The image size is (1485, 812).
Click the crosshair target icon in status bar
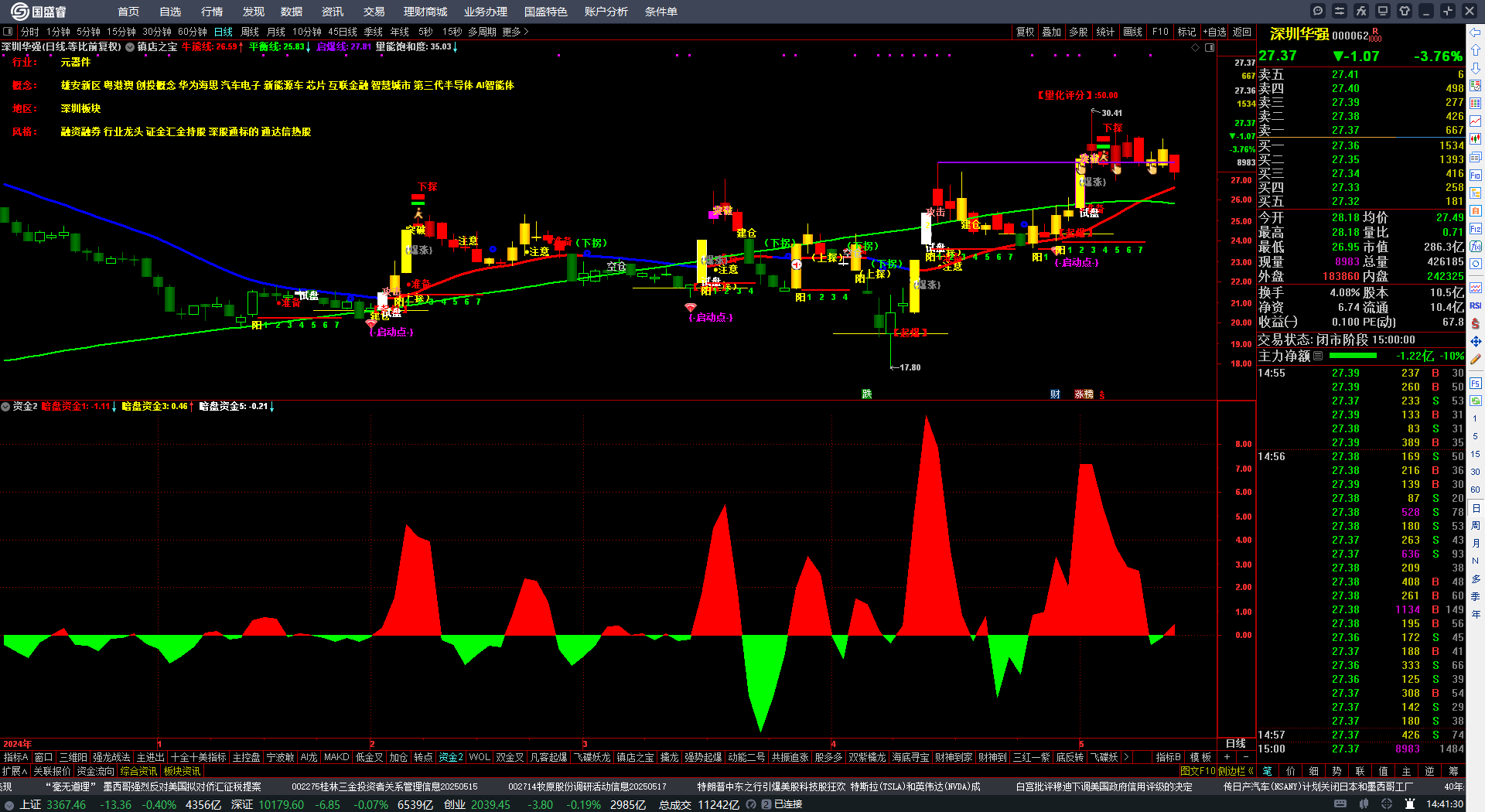[x=1387, y=804]
